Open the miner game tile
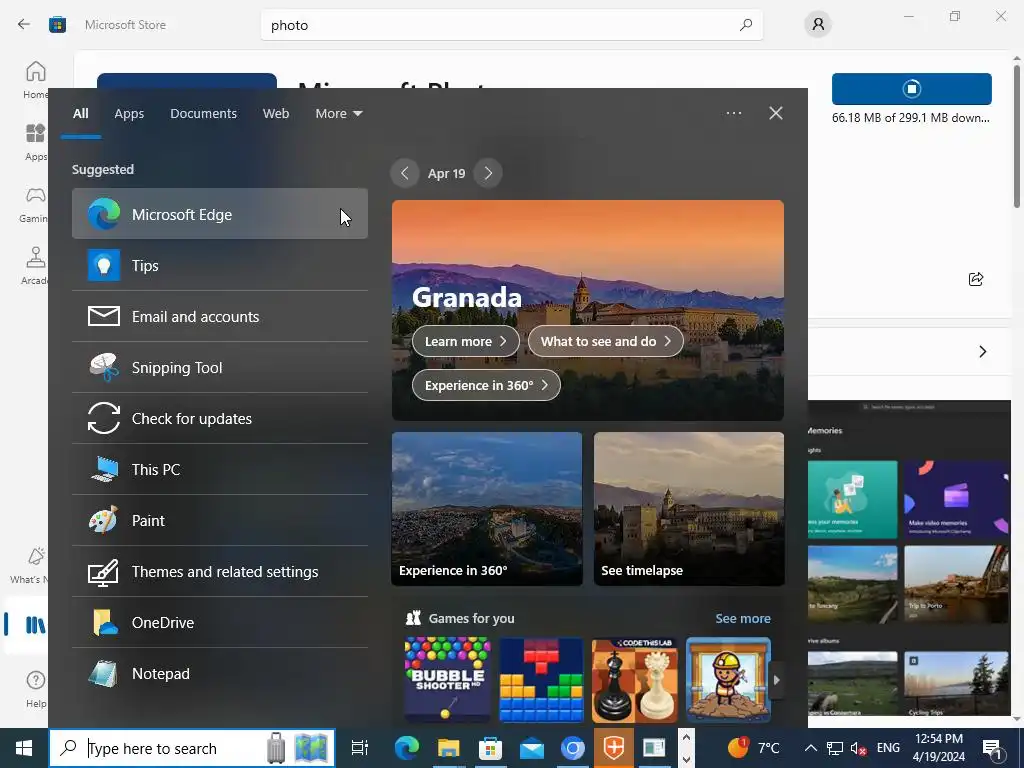The height and width of the screenshot is (768, 1024). point(729,679)
